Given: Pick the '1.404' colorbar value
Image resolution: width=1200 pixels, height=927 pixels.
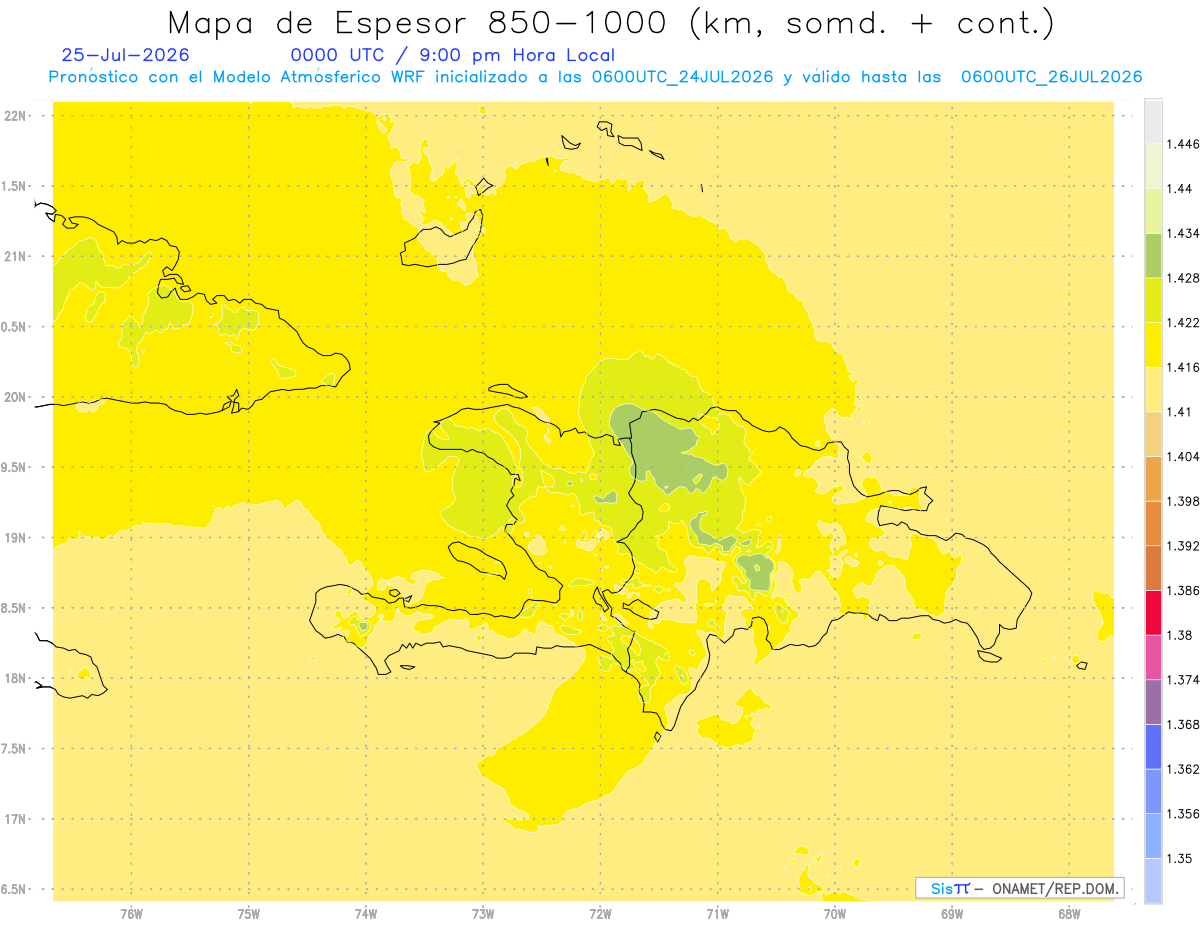Looking at the screenshot, I should click(1184, 456).
